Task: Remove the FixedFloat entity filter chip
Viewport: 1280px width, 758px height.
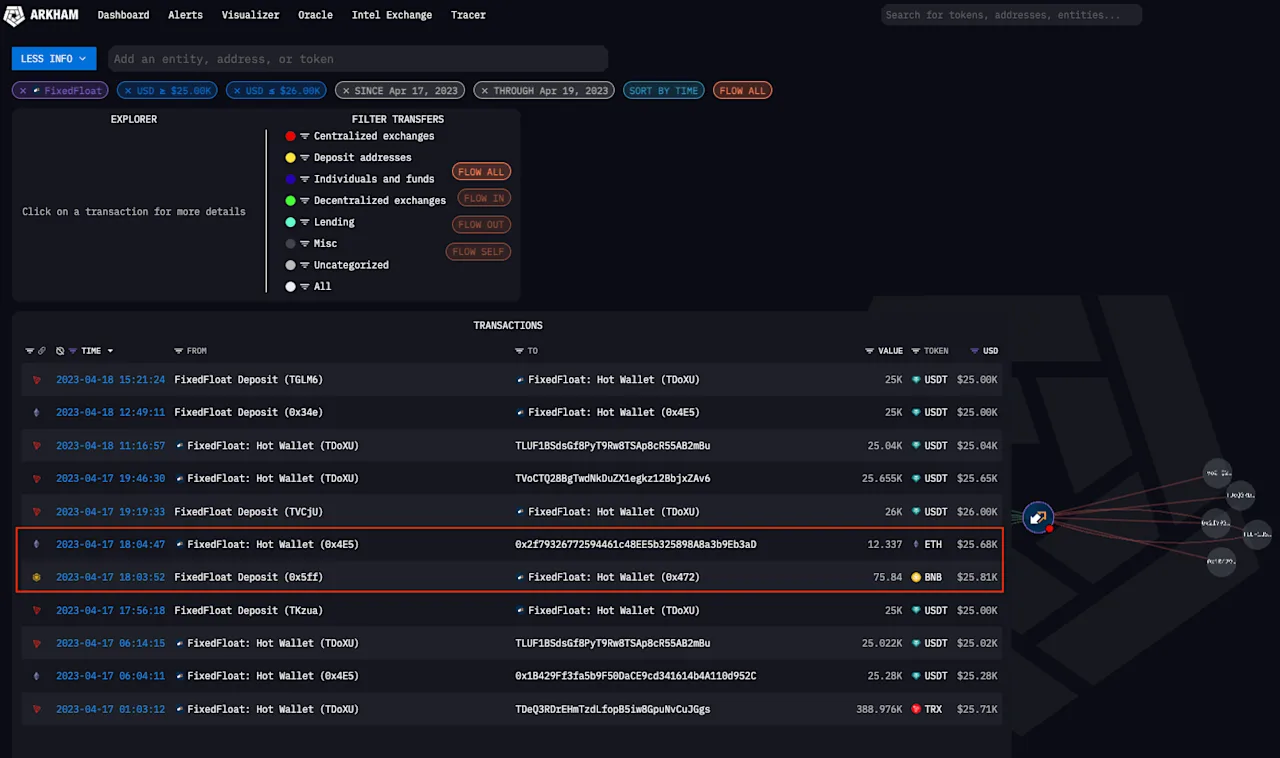Action: (x=23, y=91)
